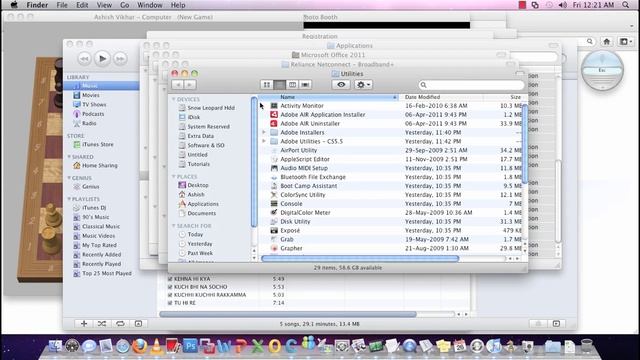Click the Utilities search field
The width and height of the screenshot is (640, 360).
[x=471, y=85]
